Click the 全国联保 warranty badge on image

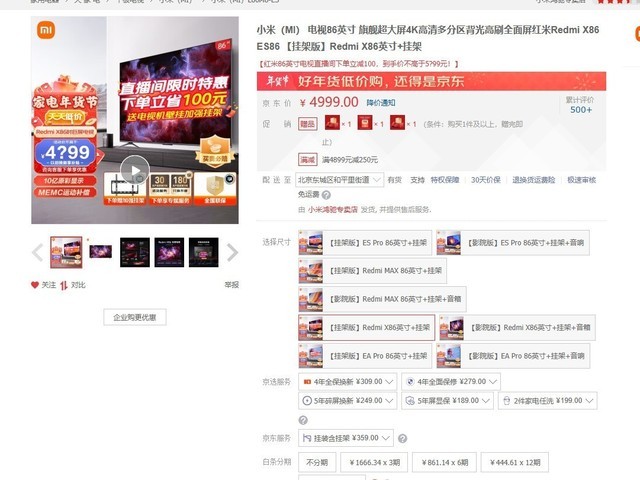215,189
